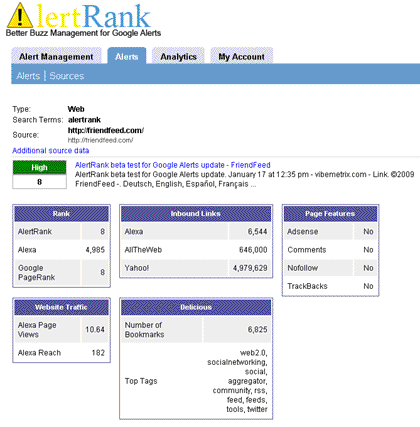This screenshot has width=420, height=427.
Task: Select the AlertRank row in Rank panel
Action: (x=61, y=231)
